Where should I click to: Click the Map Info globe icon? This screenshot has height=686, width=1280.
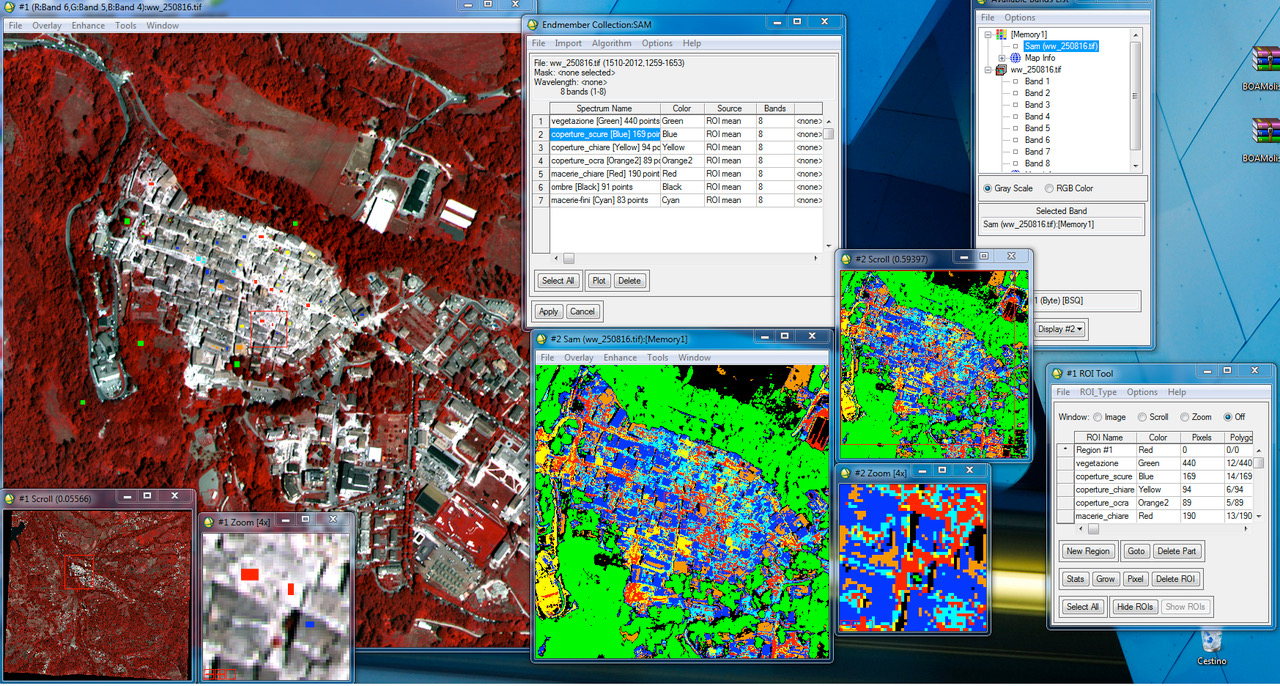click(x=1015, y=58)
